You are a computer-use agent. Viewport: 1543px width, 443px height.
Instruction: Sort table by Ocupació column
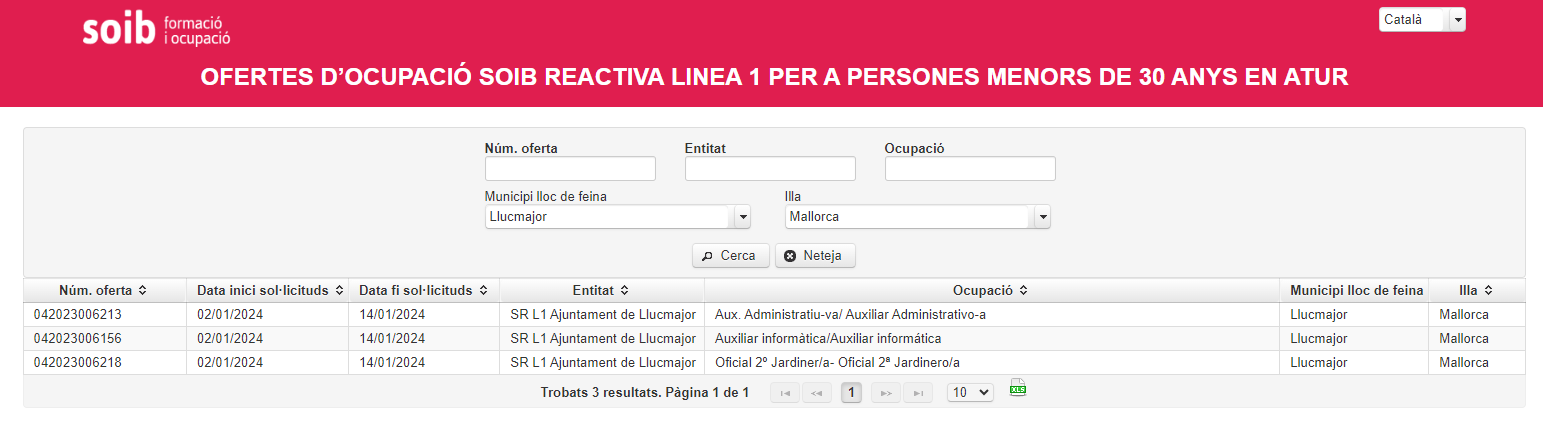(990, 290)
